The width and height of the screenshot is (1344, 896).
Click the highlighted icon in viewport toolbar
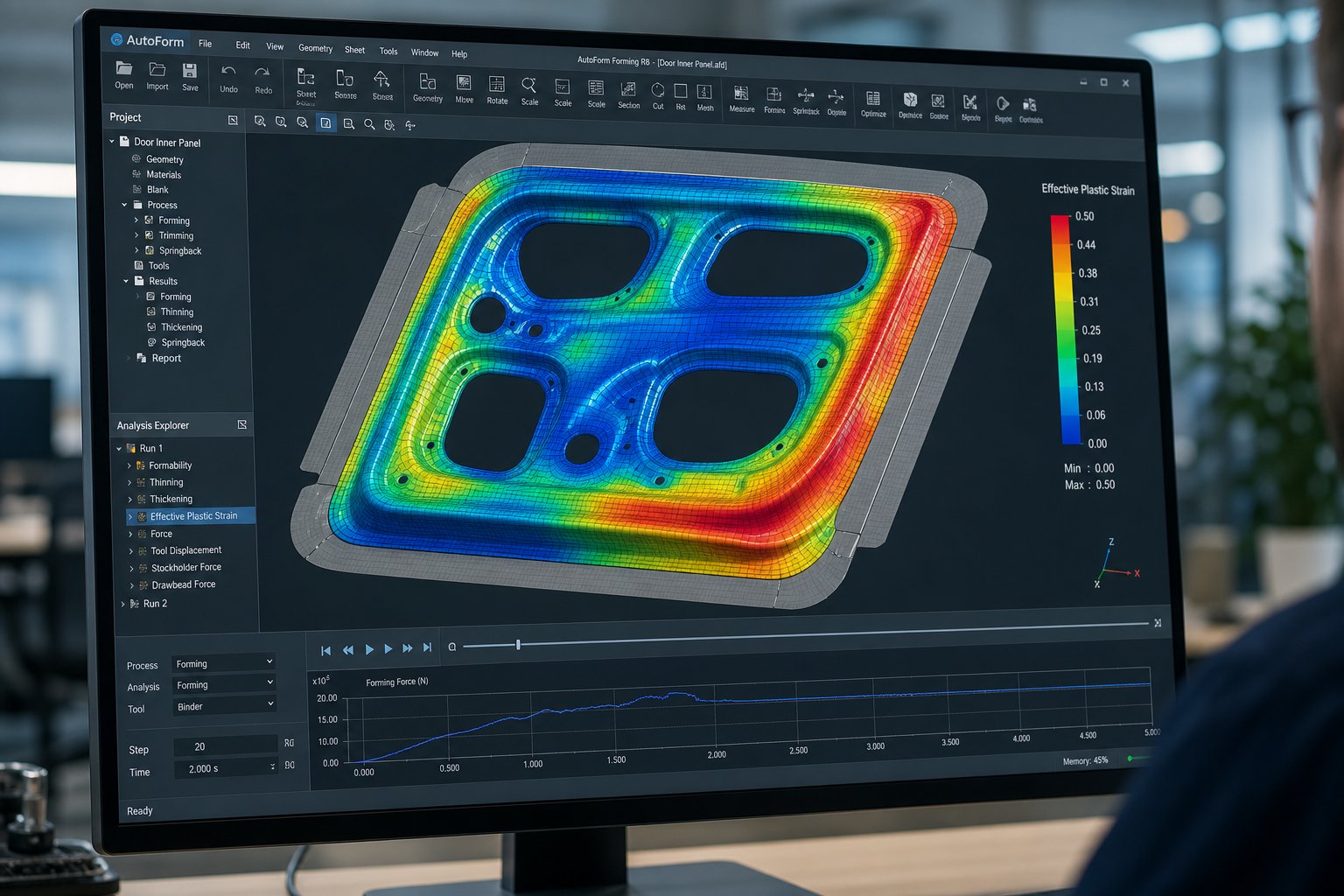(x=325, y=123)
